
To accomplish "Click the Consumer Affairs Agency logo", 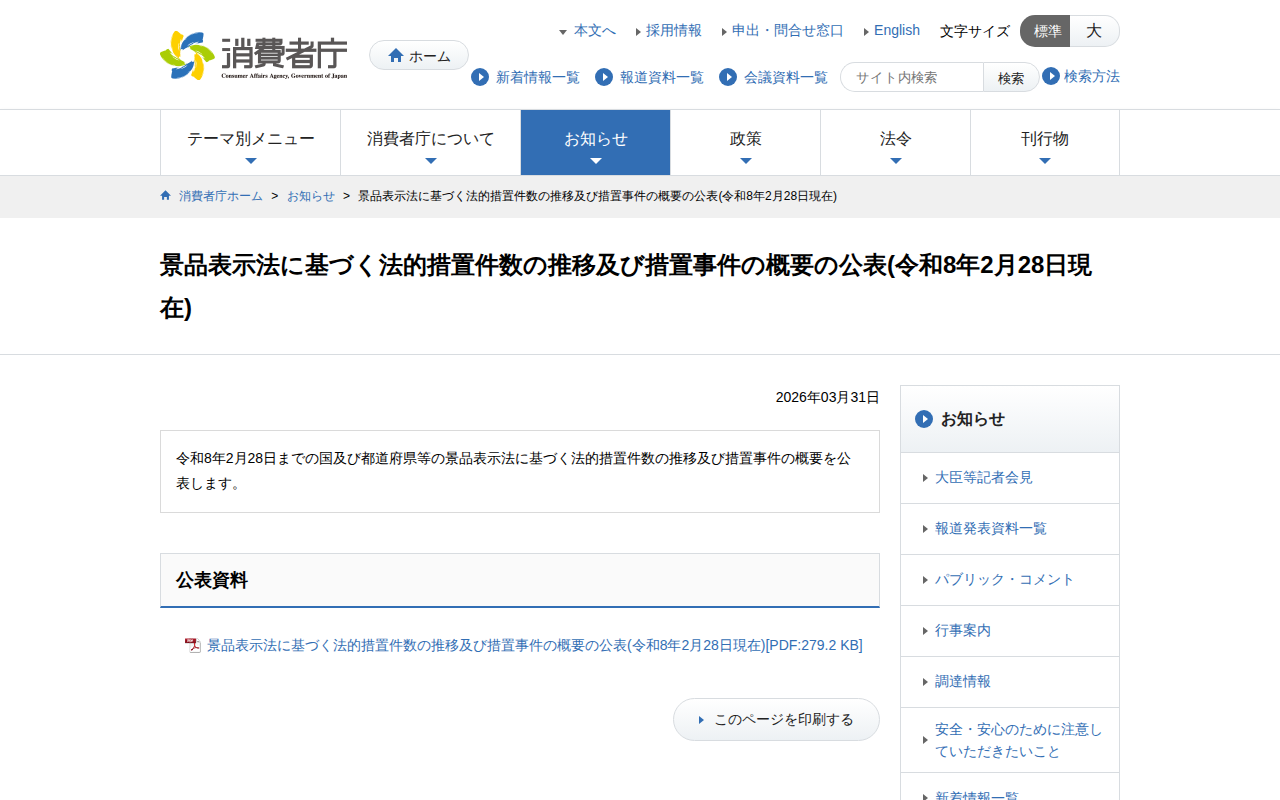I will click(x=254, y=56).
